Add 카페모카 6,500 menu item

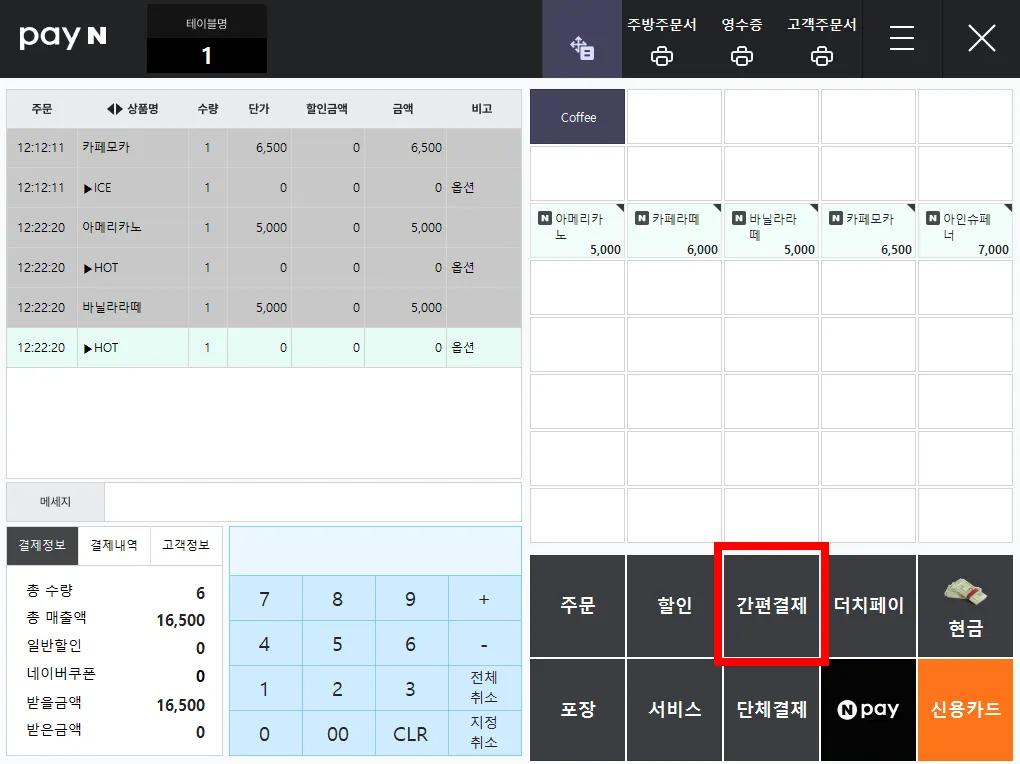(868, 232)
